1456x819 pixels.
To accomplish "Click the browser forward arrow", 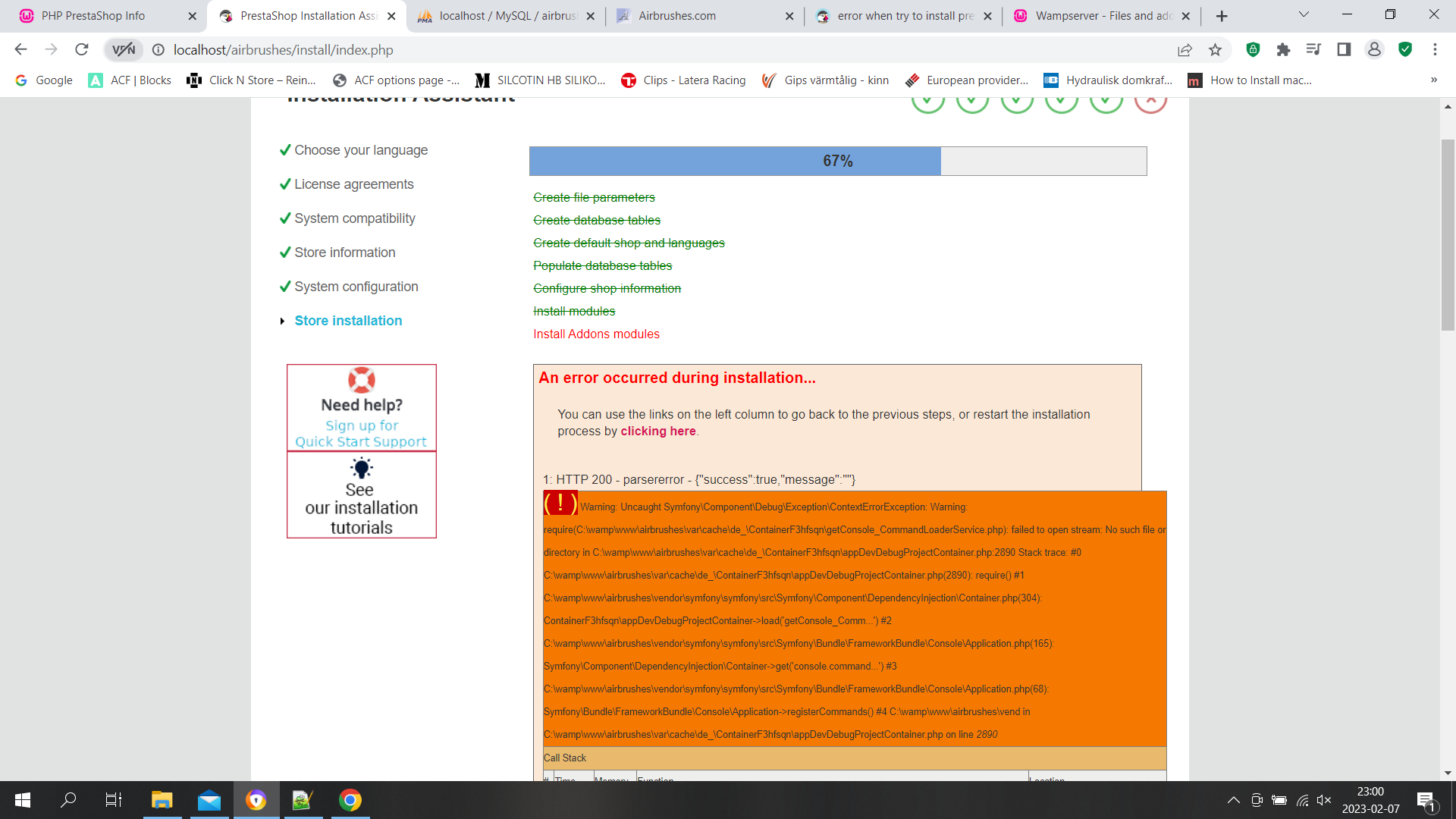I will click(x=51, y=49).
